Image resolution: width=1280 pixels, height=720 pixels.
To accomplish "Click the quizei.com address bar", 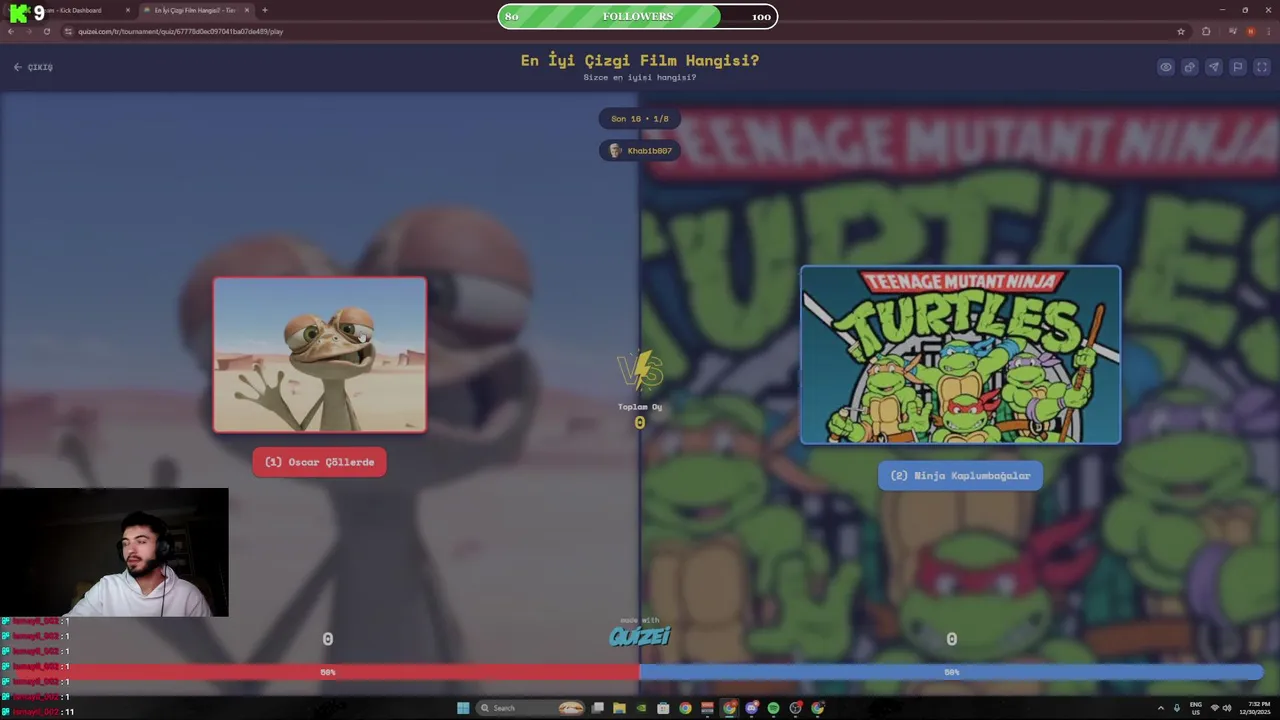I will (625, 31).
